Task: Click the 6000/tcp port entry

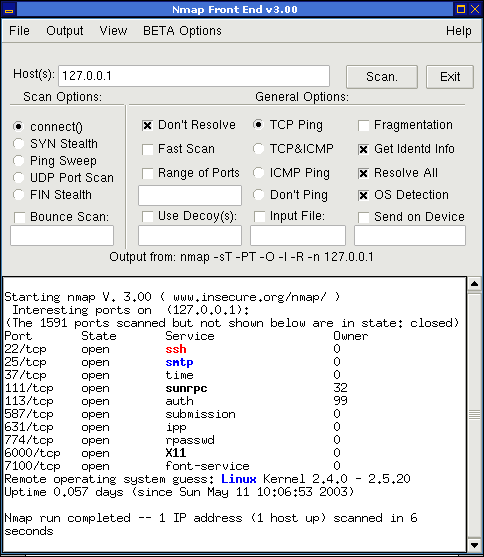Action: pos(32,453)
